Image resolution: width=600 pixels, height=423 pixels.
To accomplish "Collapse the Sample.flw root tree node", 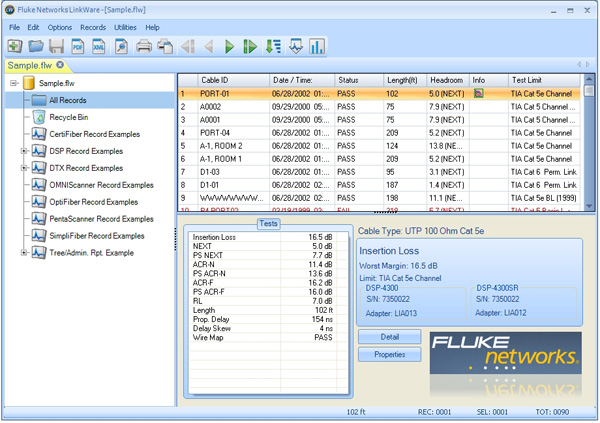I will tap(14, 83).
